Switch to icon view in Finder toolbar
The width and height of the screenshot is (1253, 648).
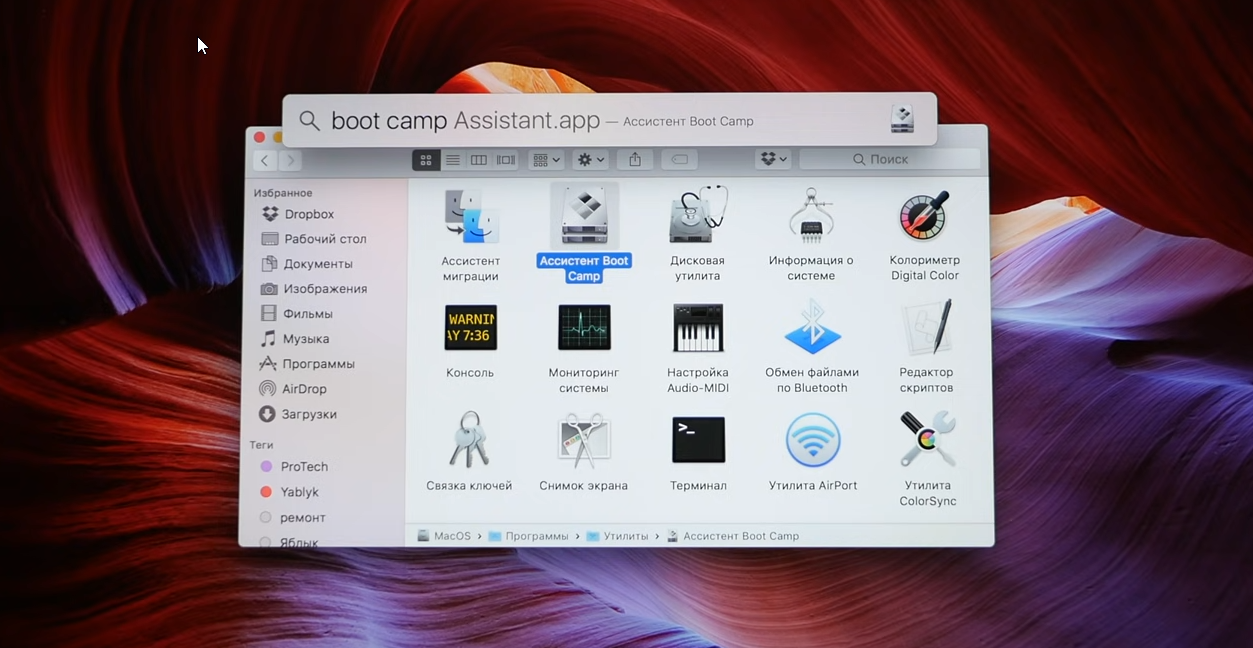point(426,160)
